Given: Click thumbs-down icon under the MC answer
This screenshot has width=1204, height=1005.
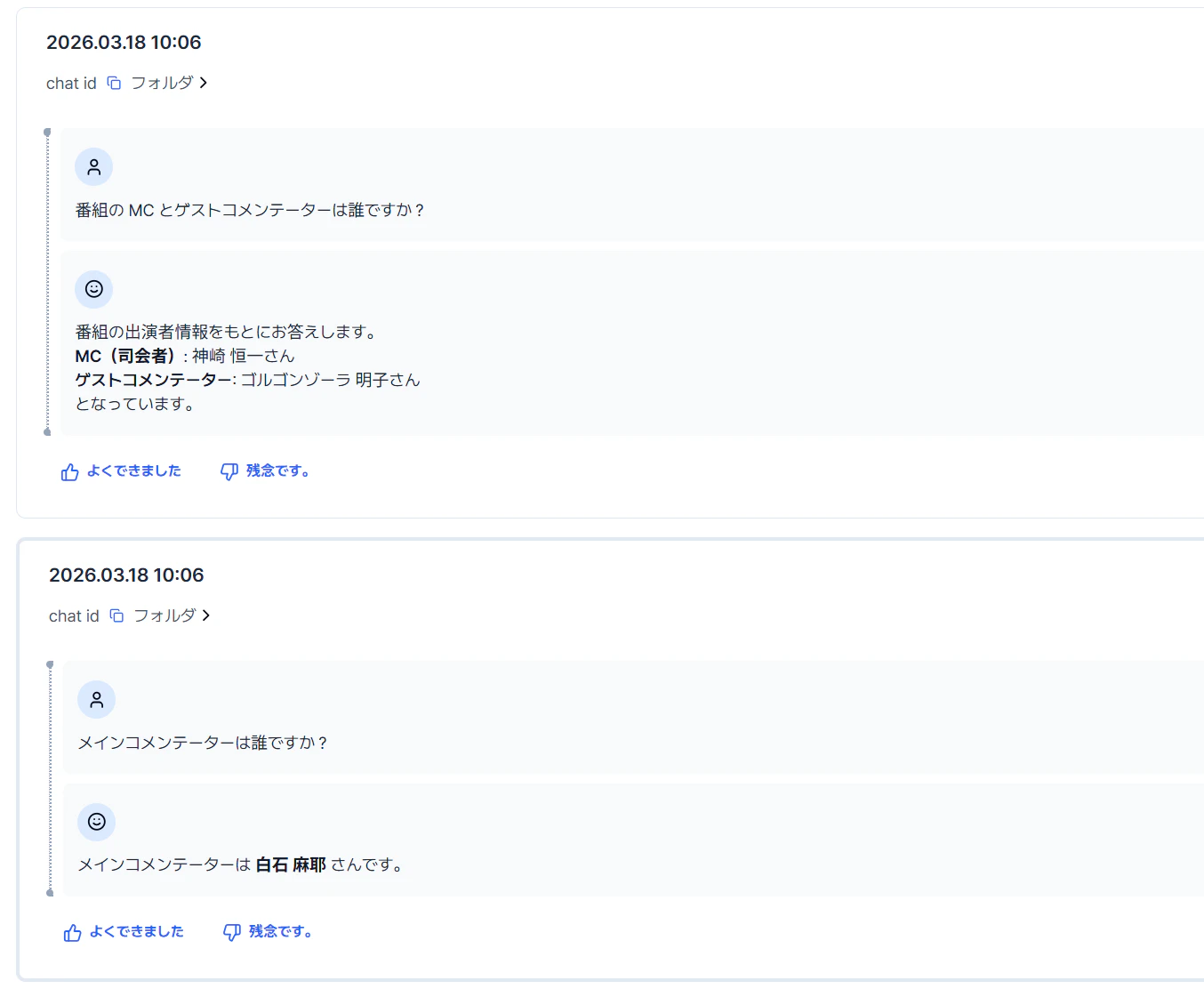Looking at the screenshot, I should coord(229,471).
